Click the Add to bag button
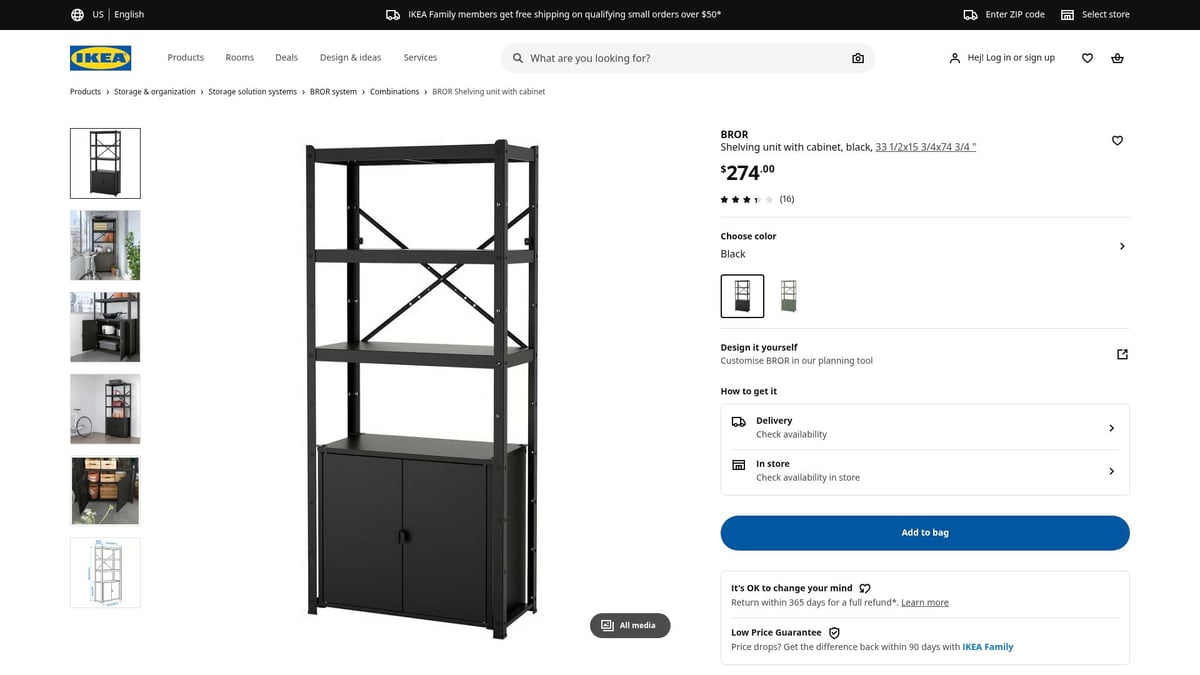 tap(924, 532)
